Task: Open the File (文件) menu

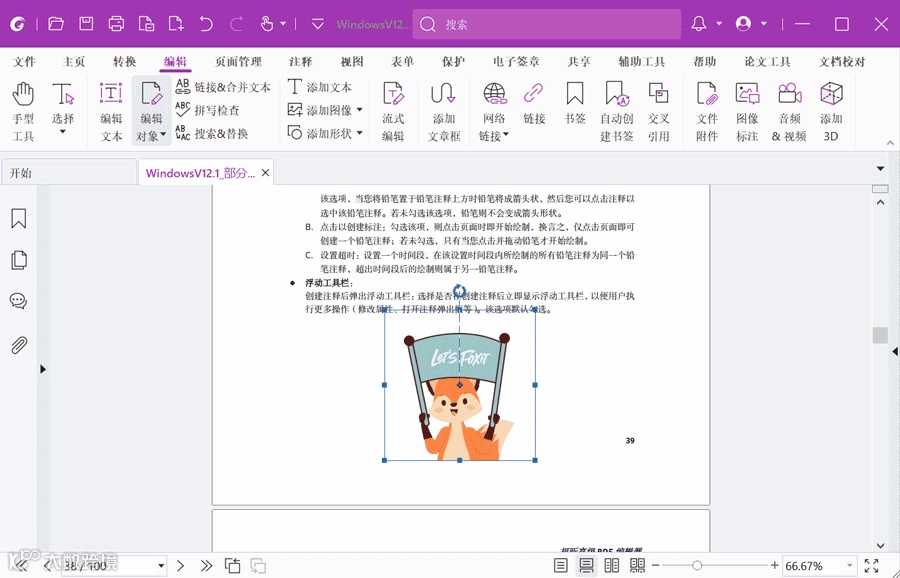Action: 24,61
